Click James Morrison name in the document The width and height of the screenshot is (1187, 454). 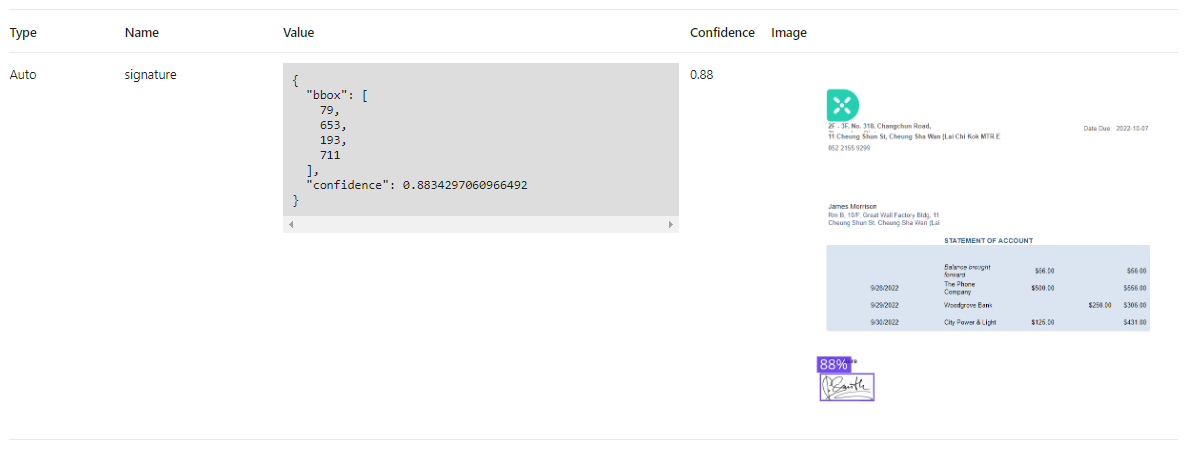click(x=852, y=207)
